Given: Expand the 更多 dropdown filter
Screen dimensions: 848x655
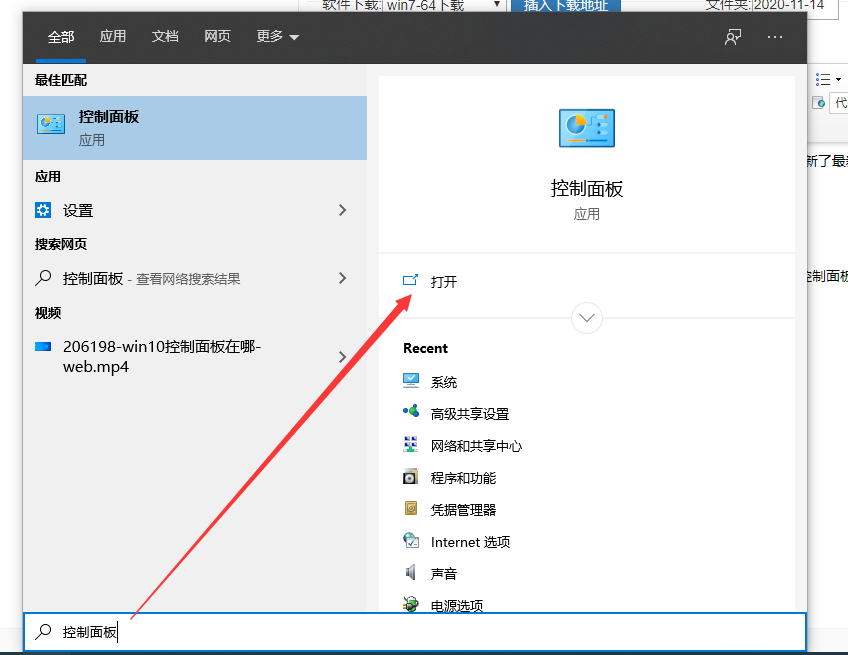Looking at the screenshot, I should pyautogui.click(x=277, y=37).
